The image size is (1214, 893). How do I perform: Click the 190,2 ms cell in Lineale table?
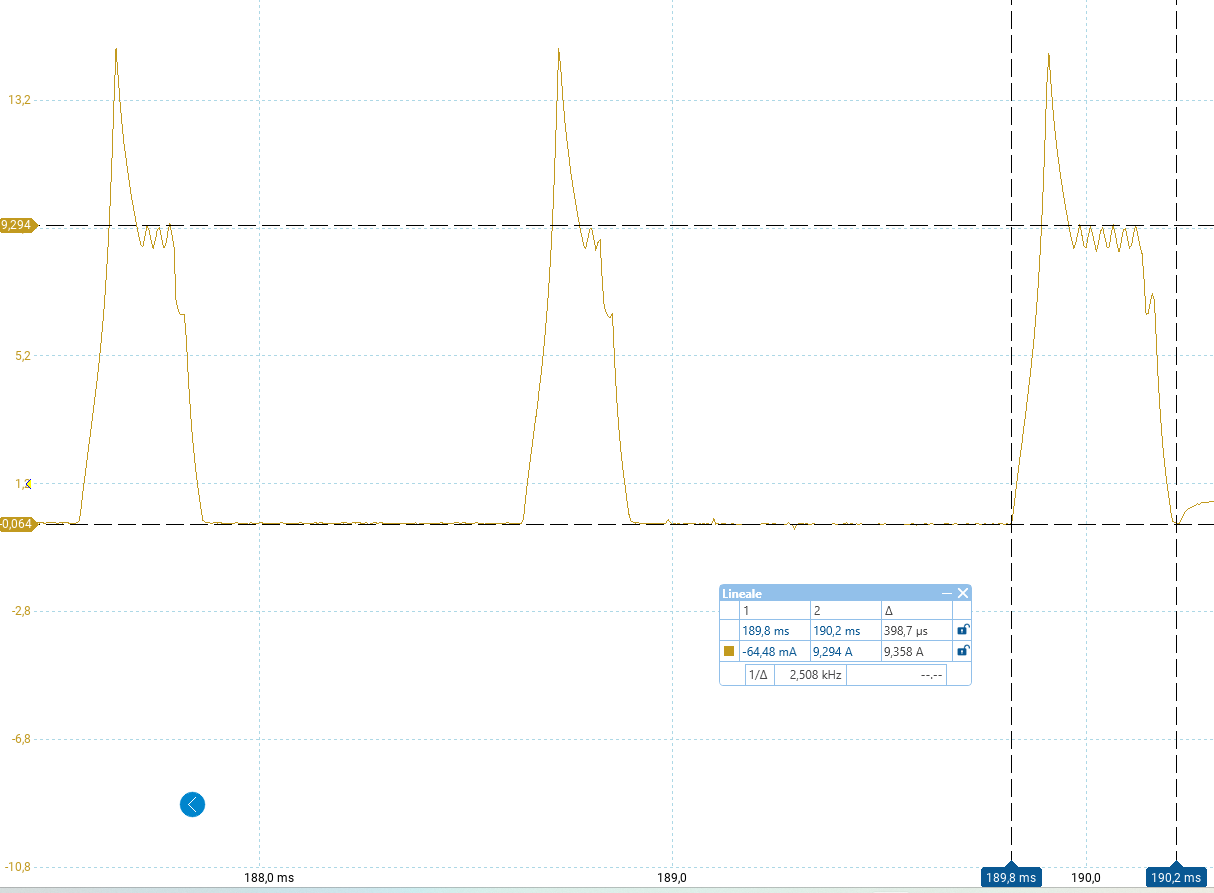[836, 631]
